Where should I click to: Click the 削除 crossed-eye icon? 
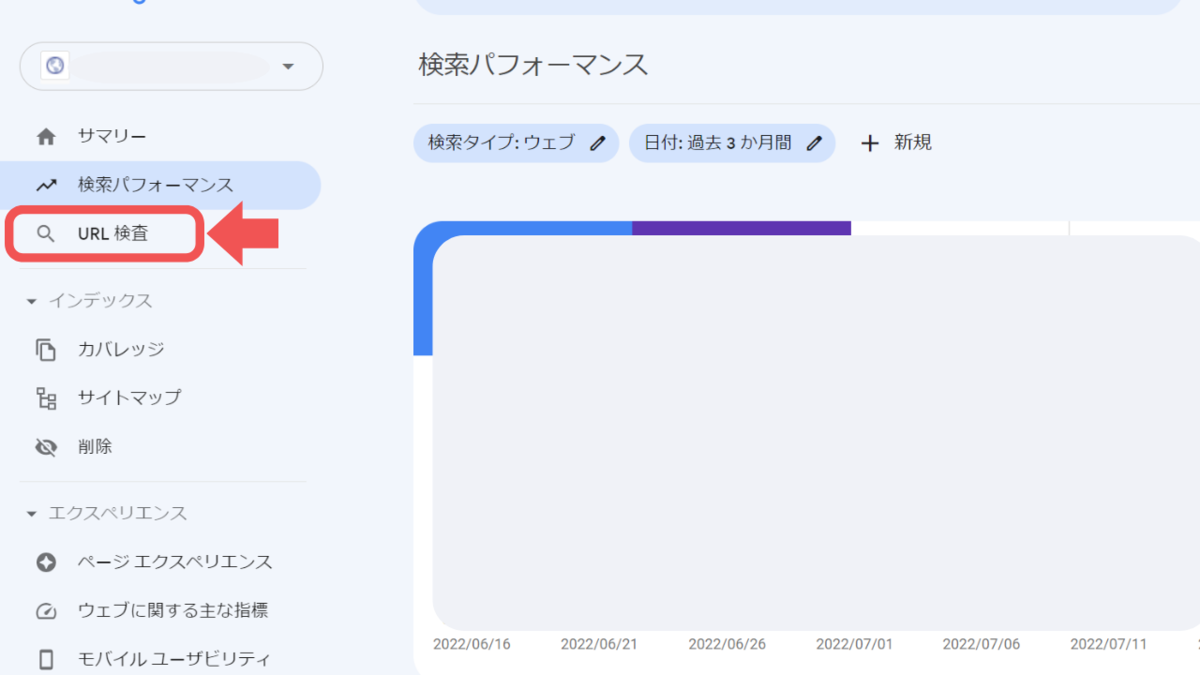[46, 447]
